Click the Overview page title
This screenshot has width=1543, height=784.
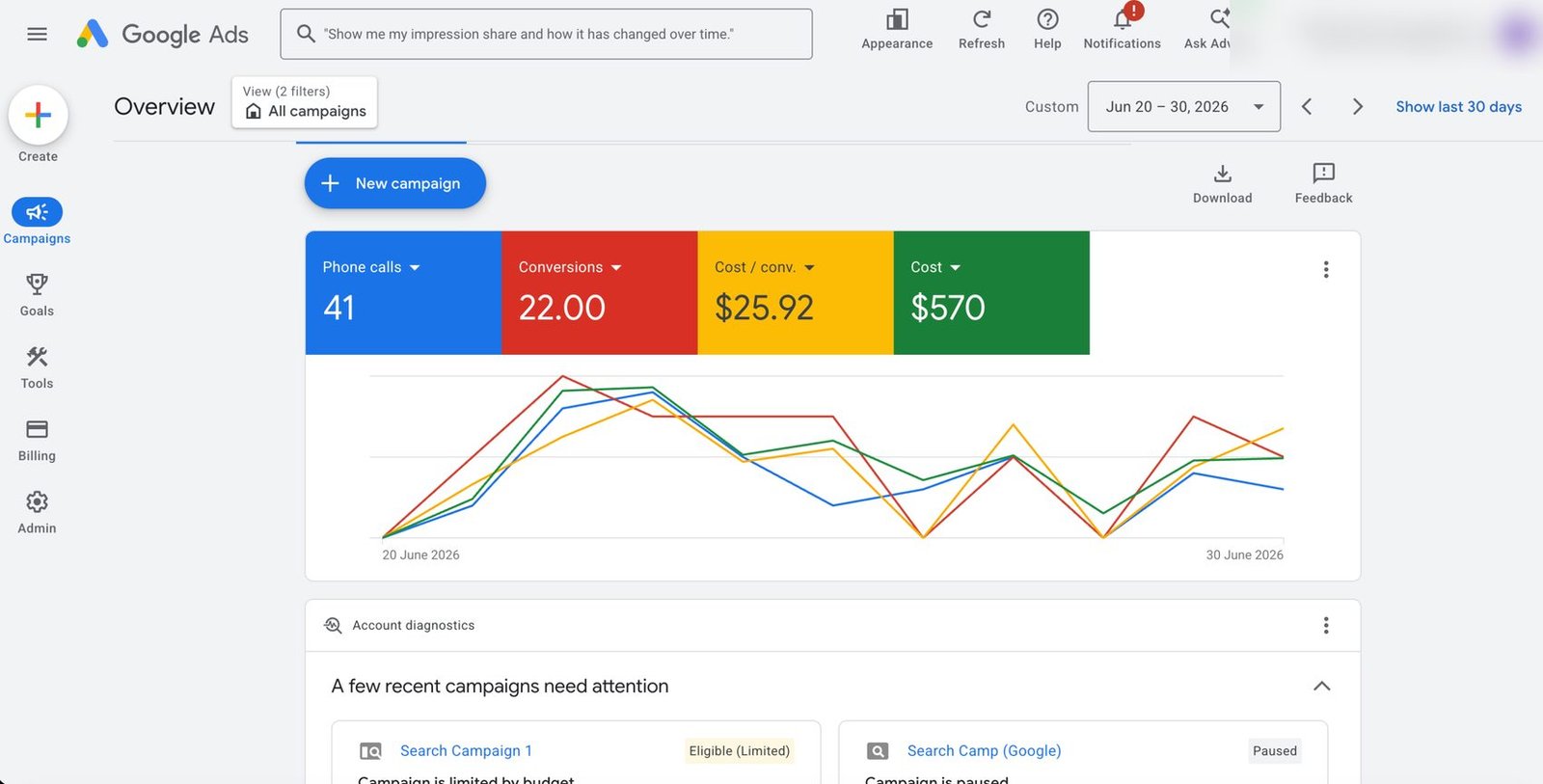(165, 106)
